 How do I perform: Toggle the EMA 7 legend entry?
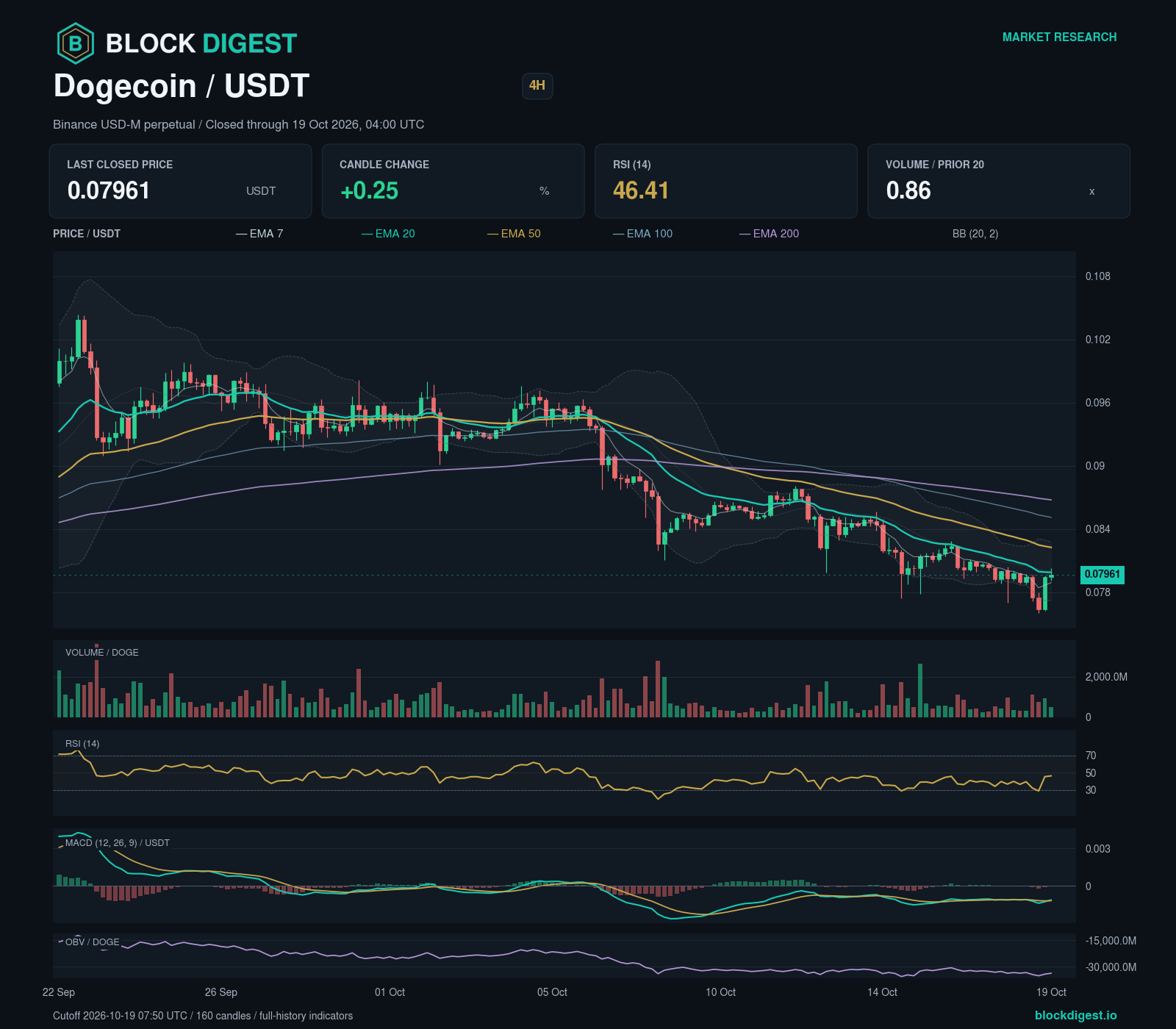(259, 234)
